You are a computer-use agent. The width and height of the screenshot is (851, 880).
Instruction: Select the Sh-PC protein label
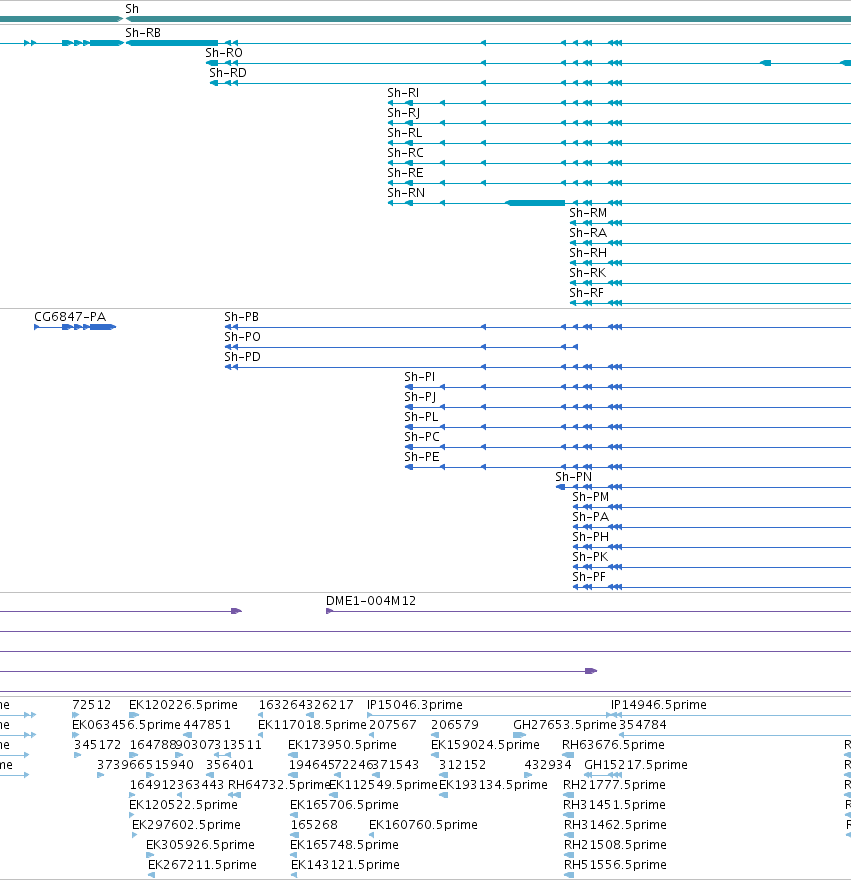tap(422, 437)
